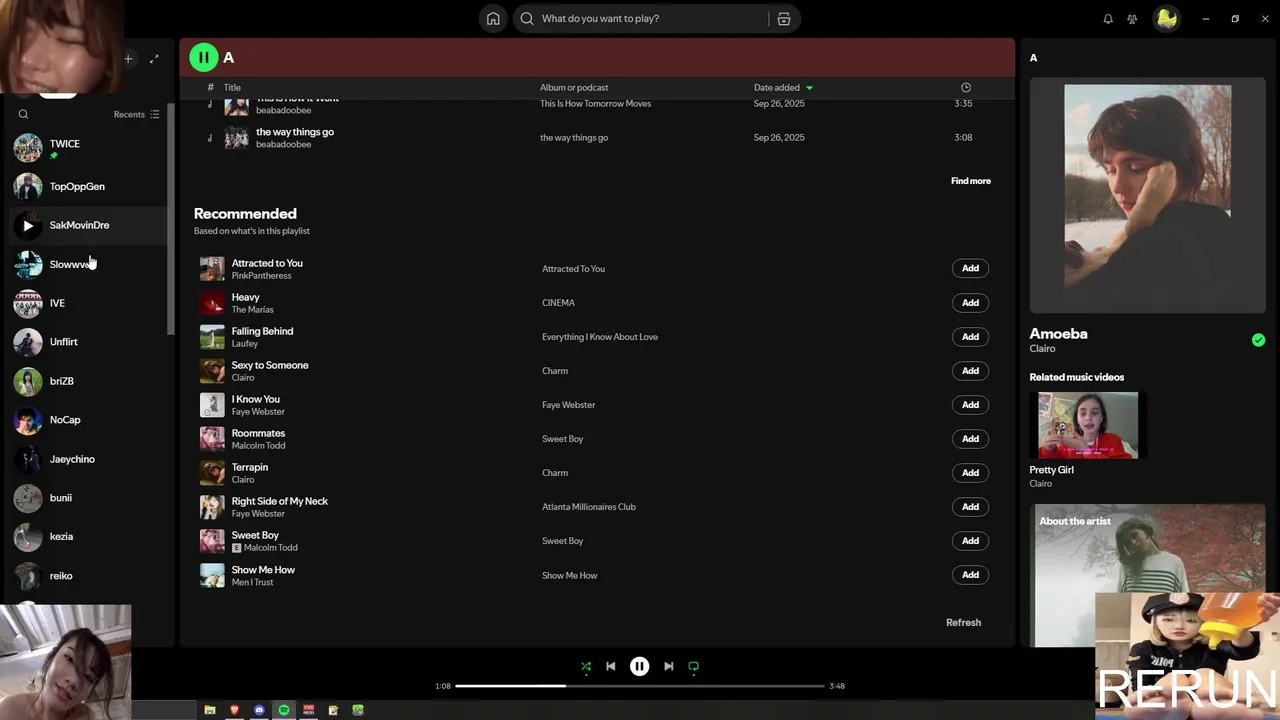The image size is (1280, 720).
Task: Play the 'Pretty Girl' music video thumbnail
Action: coord(1088,425)
